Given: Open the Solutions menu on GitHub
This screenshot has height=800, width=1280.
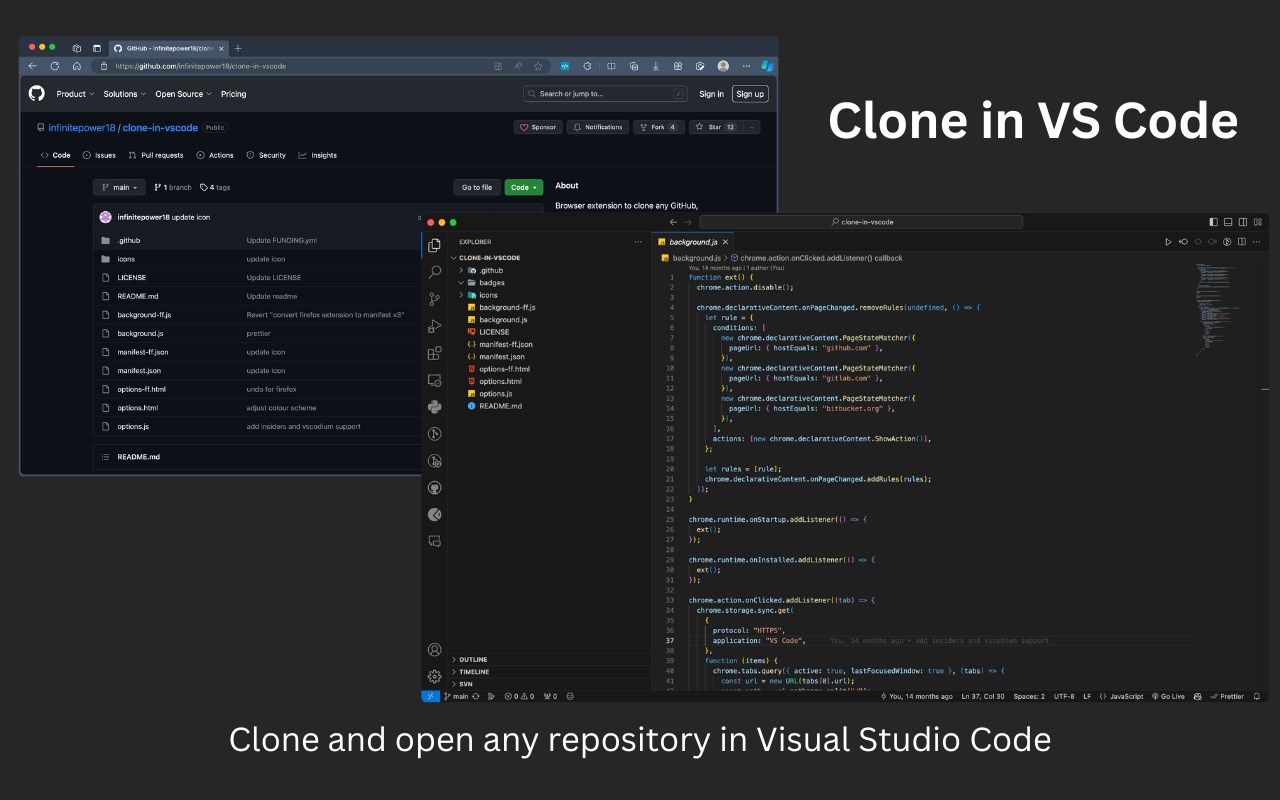Looking at the screenshot, I should point(124,94).
